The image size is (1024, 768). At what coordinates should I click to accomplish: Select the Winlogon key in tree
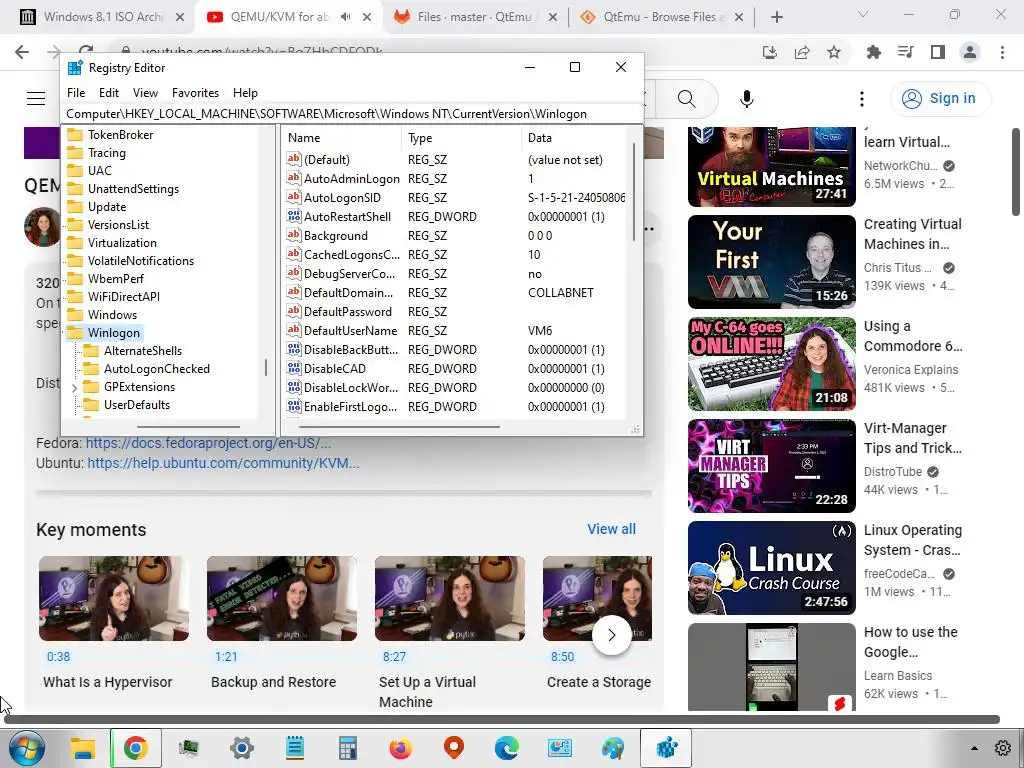(114, 333)
